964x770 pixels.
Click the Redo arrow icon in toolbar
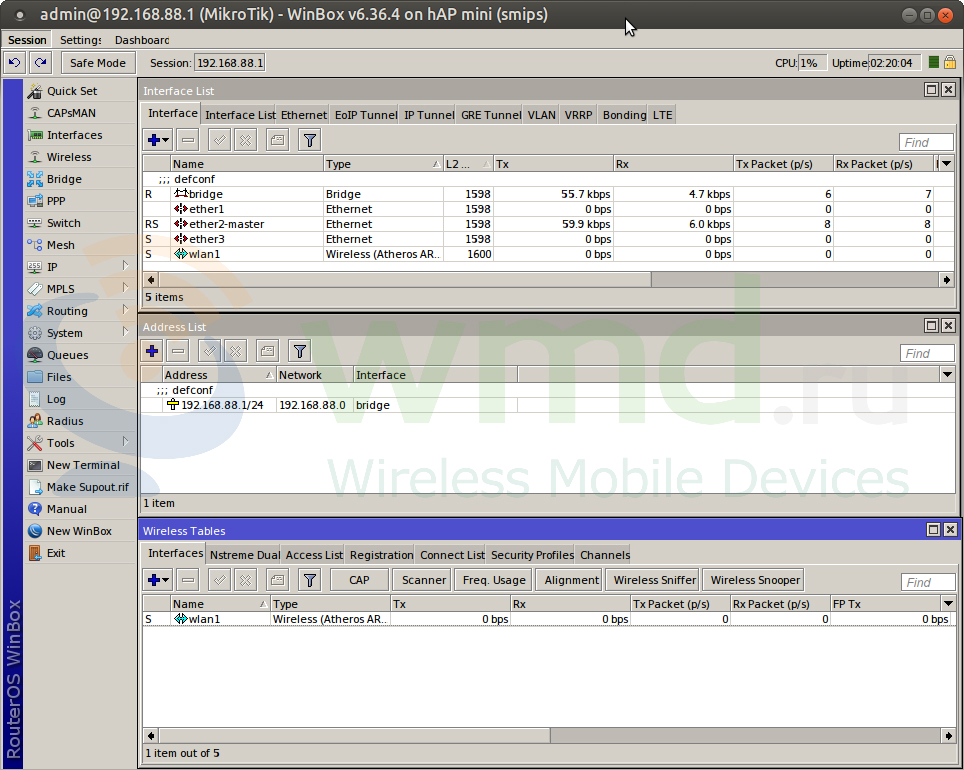coord(41,63)
